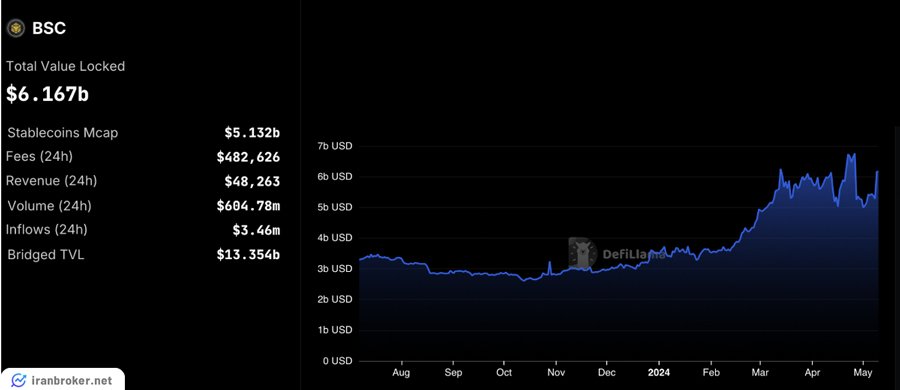Click the $6.167b Total Value Locked figure

point(48,94)
